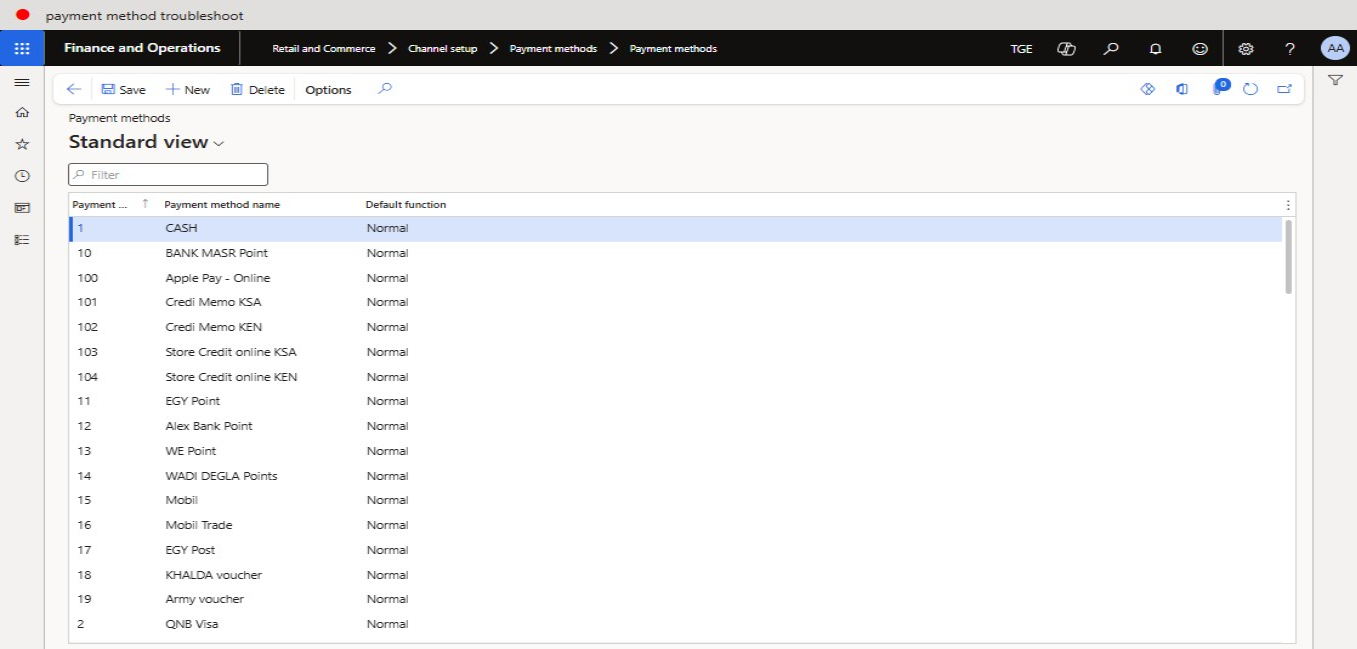Viewport: 1357px width, 649px height.
Task: Click the grid vertical scrollbar
Action: pyautogui.click(x=1288, y=257)
